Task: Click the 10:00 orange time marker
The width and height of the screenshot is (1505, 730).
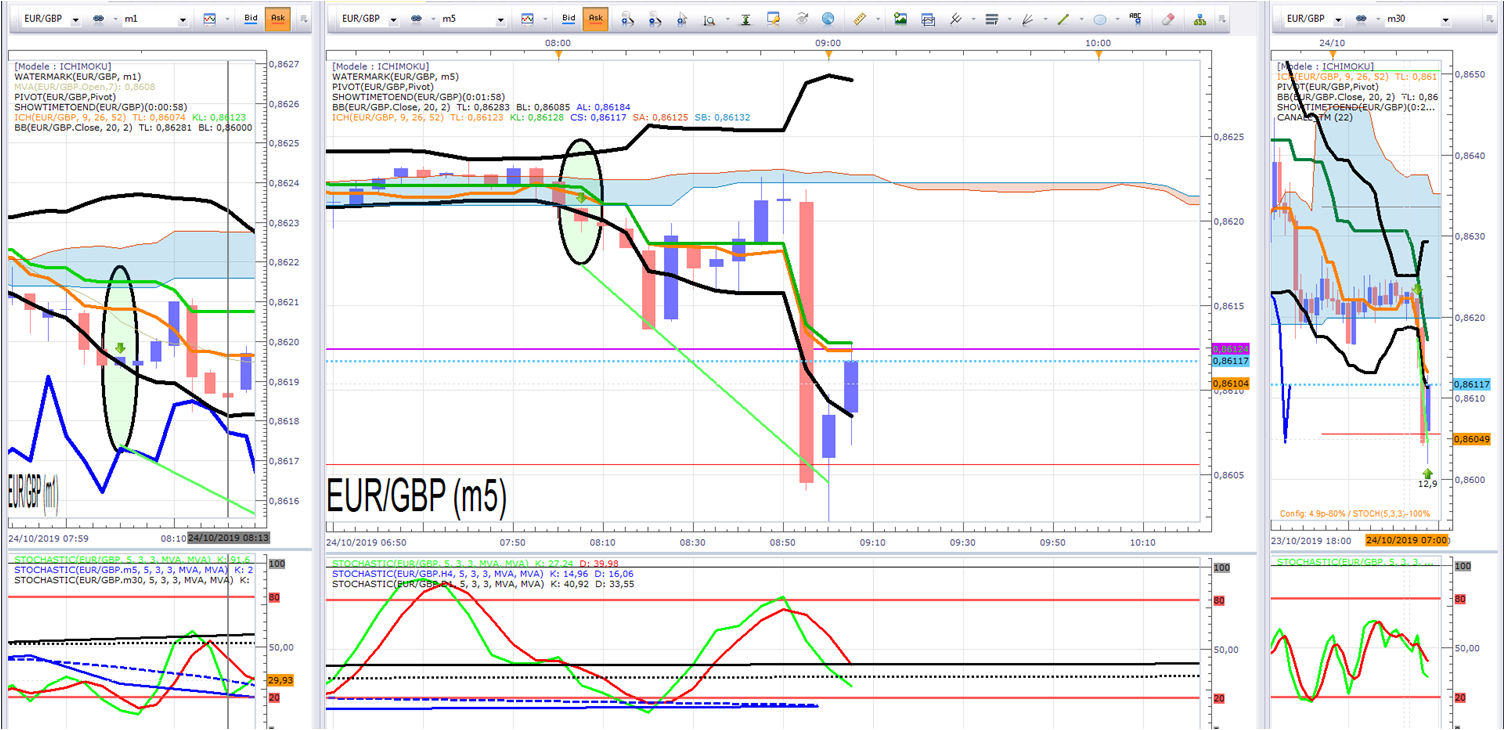Action: (x=1098, y=54)
